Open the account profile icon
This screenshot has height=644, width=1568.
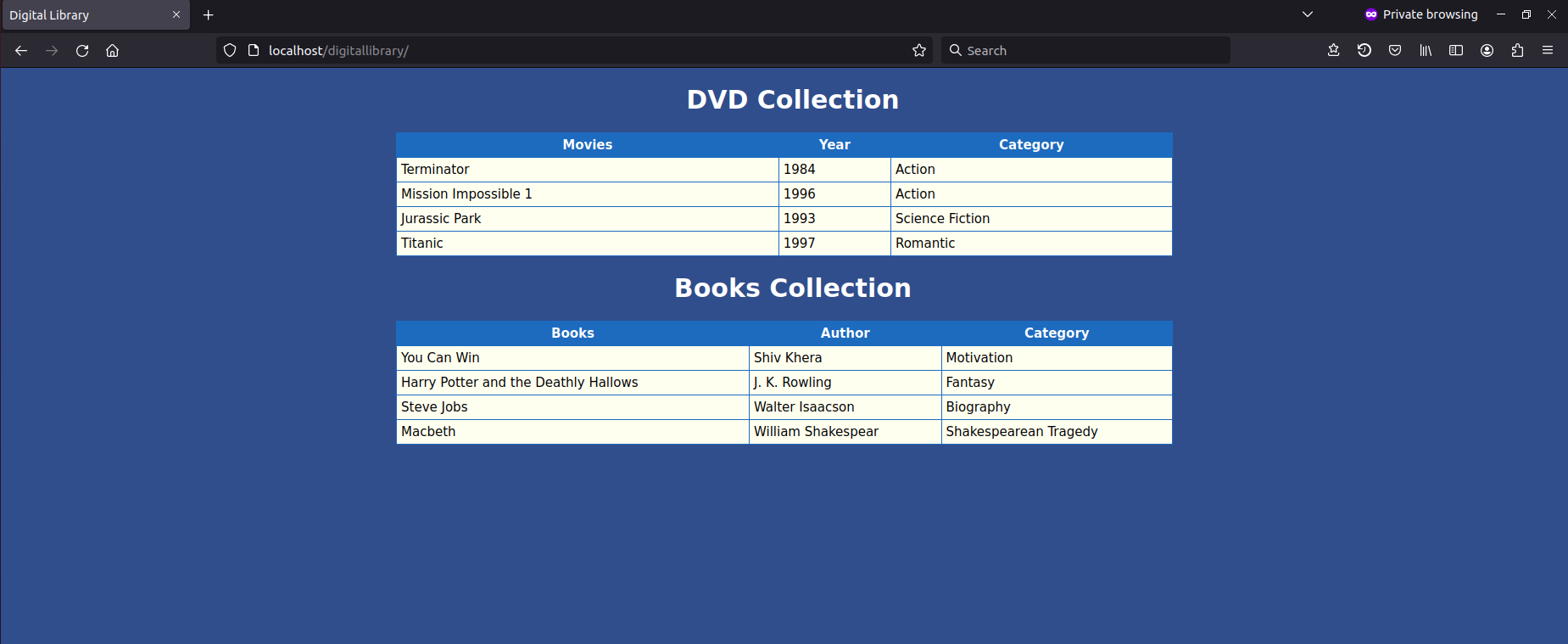click(x=1487, y=51)
